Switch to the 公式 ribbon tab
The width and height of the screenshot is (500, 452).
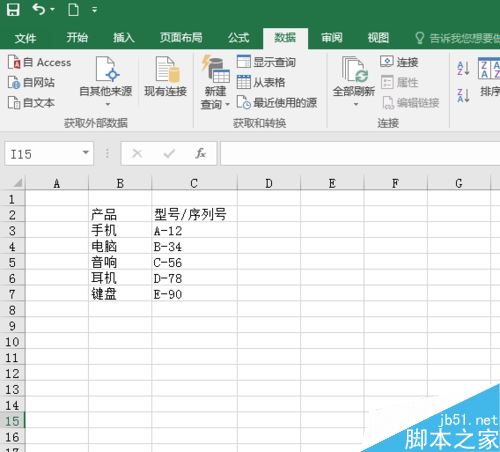[238, 38]
